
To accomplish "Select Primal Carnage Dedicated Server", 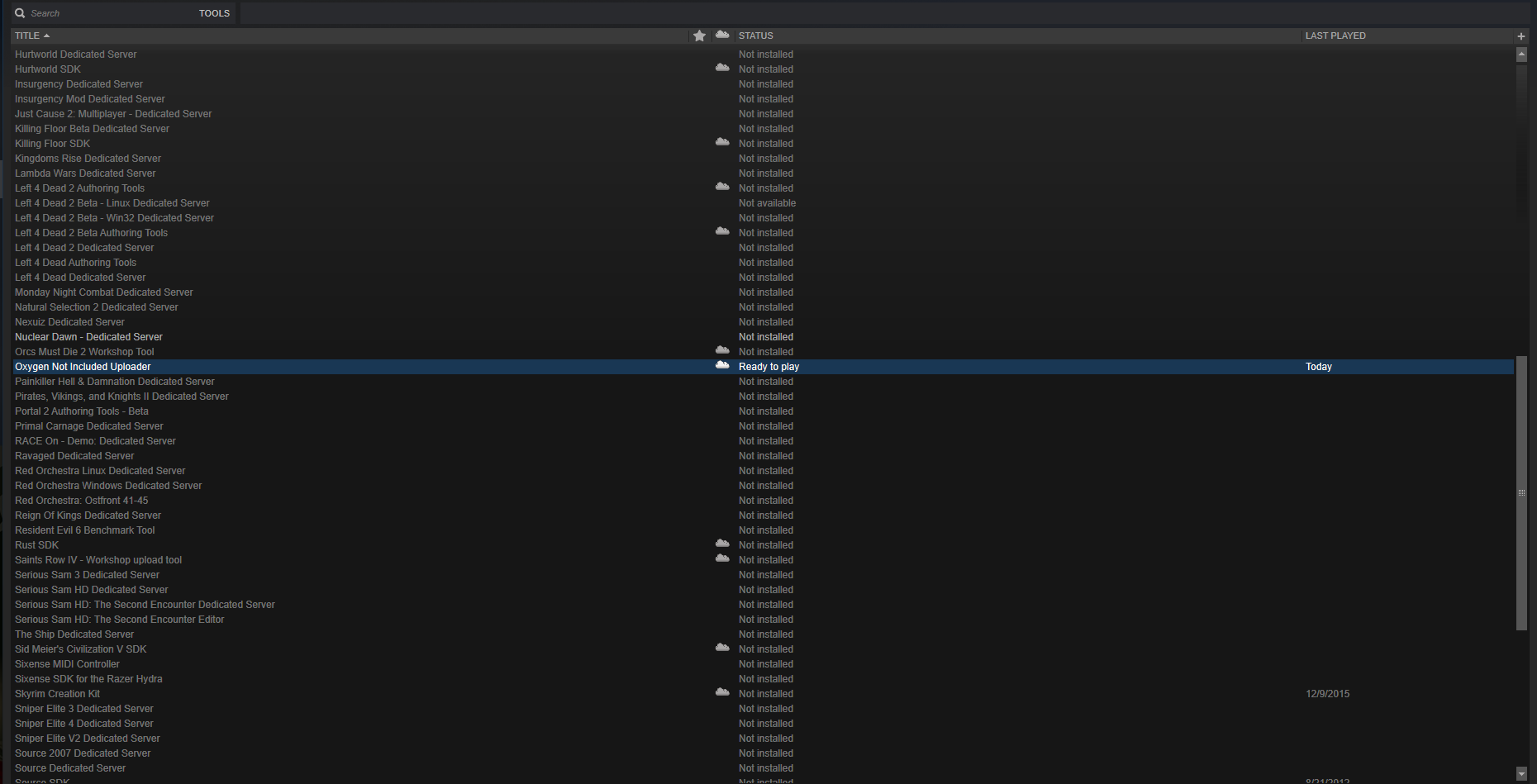I will tap(89, 426).
